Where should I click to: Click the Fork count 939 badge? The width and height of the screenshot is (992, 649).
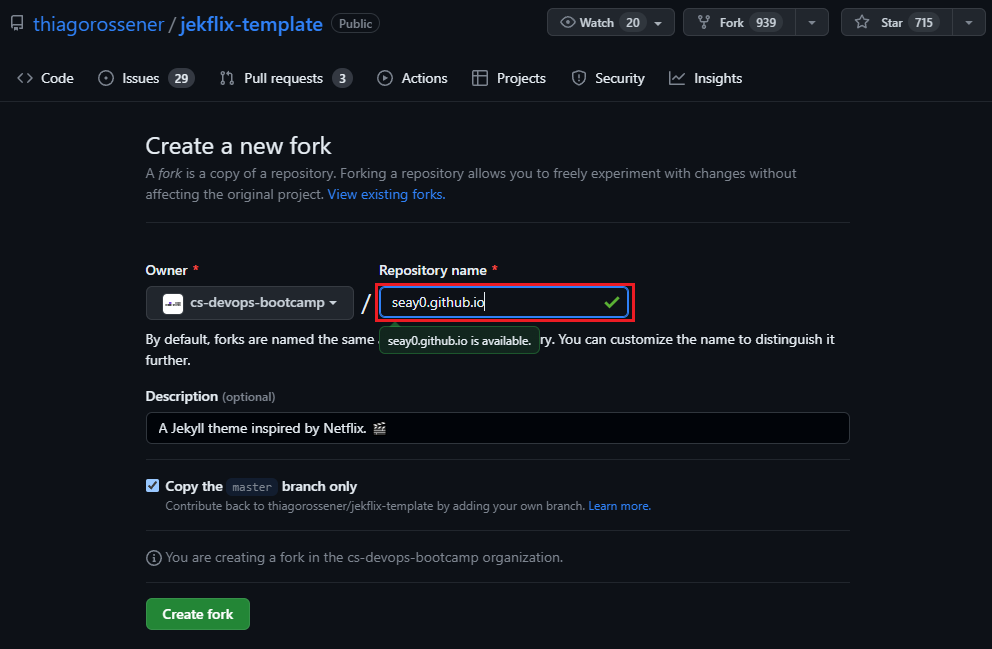click(766, 23)
